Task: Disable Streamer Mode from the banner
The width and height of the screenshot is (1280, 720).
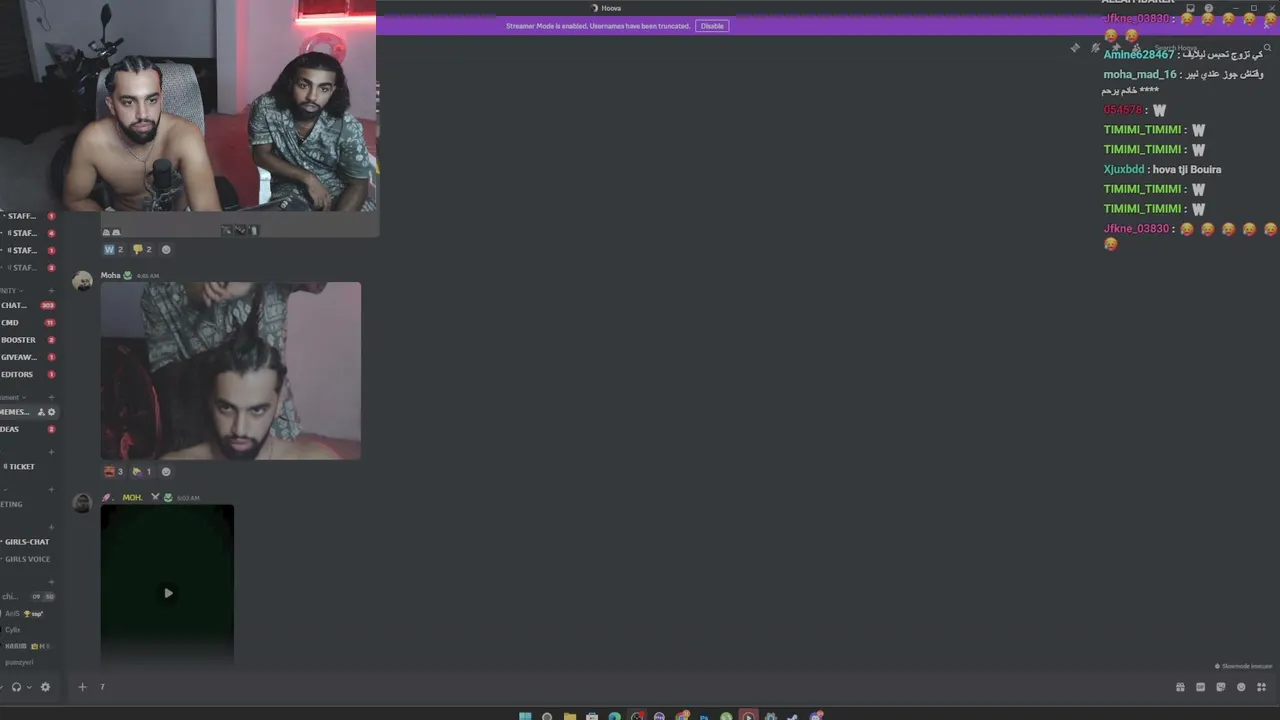Action: click(x=712, y=26)
